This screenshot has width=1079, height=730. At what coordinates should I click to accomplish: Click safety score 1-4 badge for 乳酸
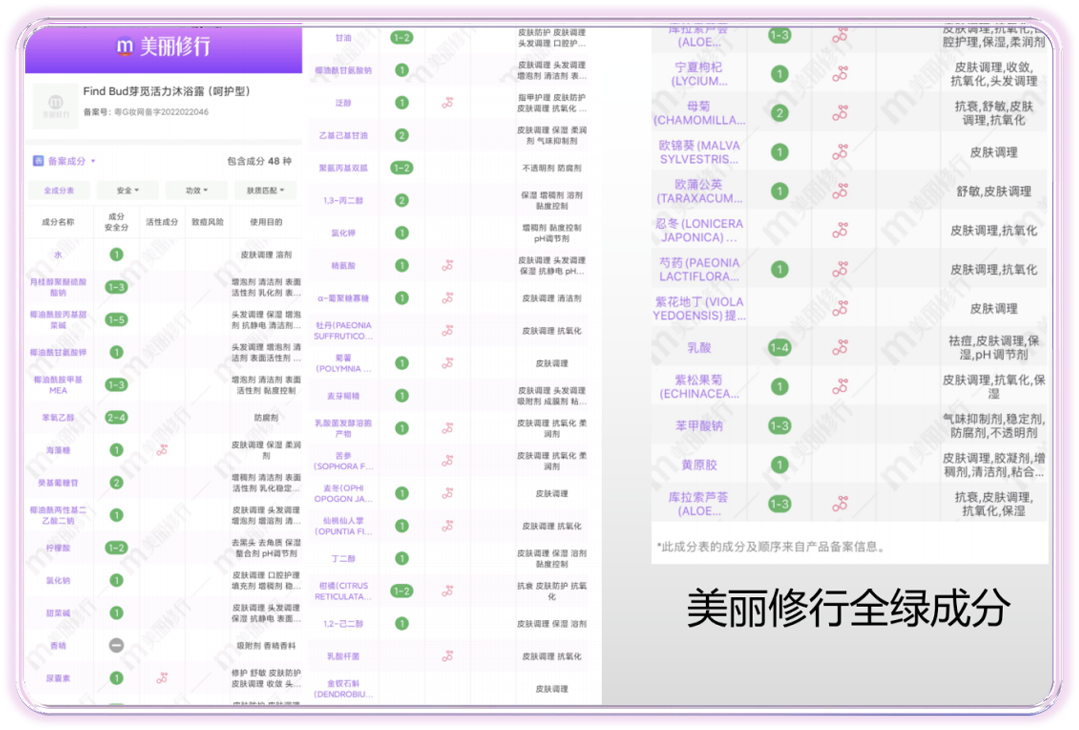[779, 347]
